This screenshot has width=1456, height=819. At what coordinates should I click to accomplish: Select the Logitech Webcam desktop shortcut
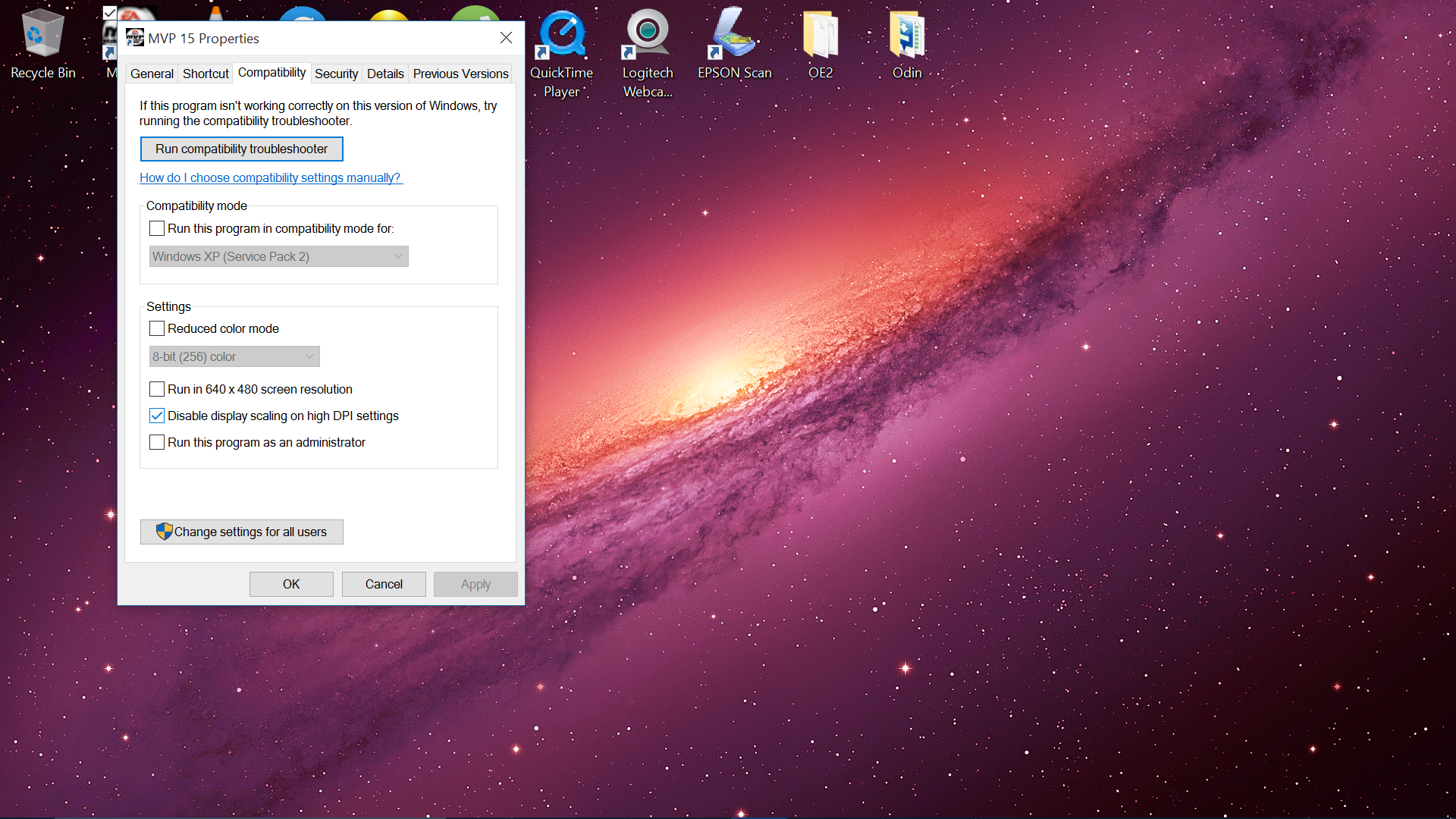coord(648,53)
